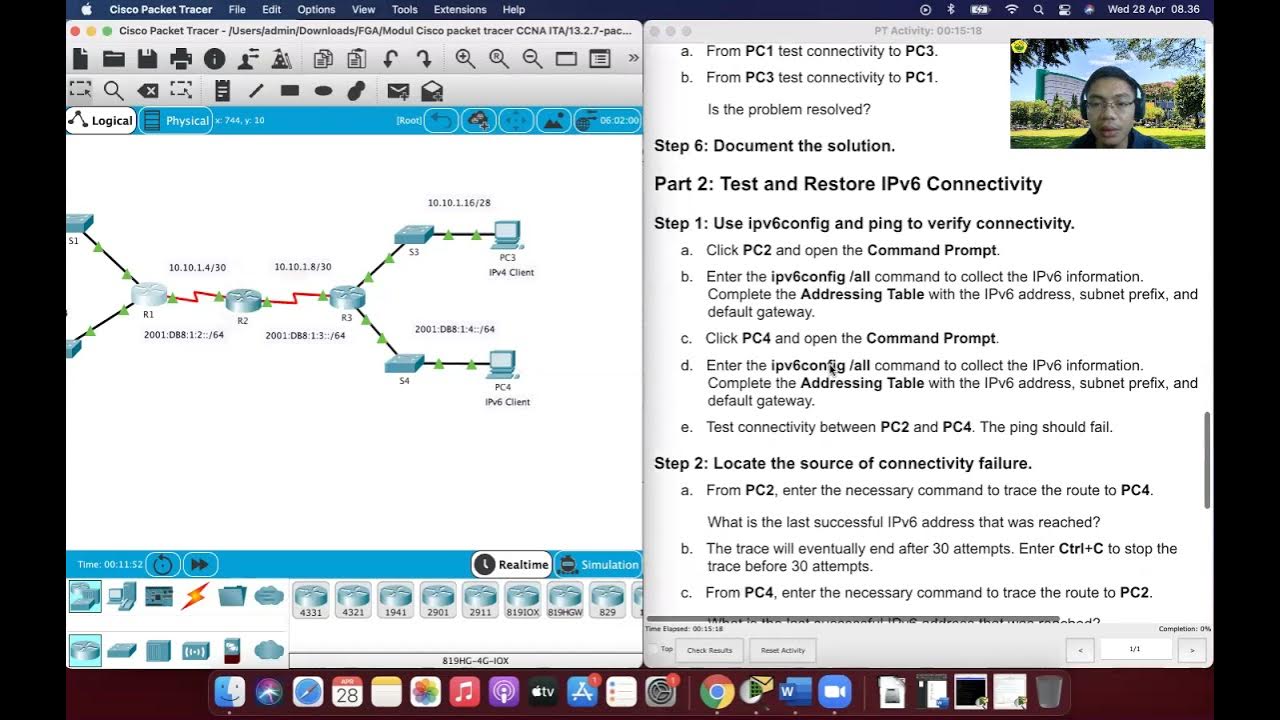1280x720 pixels.
Task: Add a Complex PDU open envelope
Action: (432, 91)
